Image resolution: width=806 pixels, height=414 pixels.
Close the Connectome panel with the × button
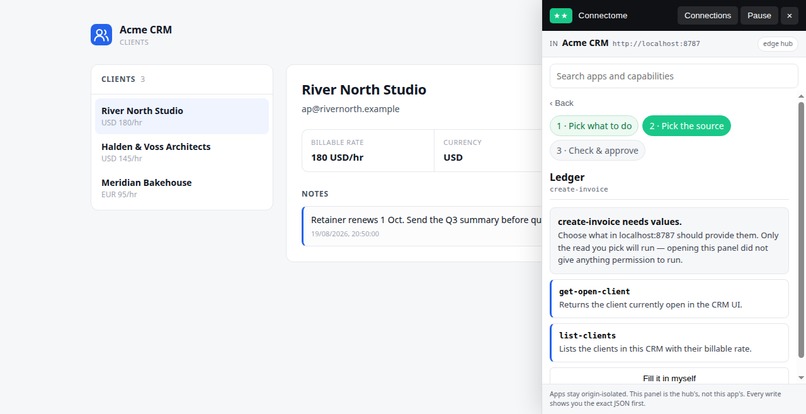(790, 15)
